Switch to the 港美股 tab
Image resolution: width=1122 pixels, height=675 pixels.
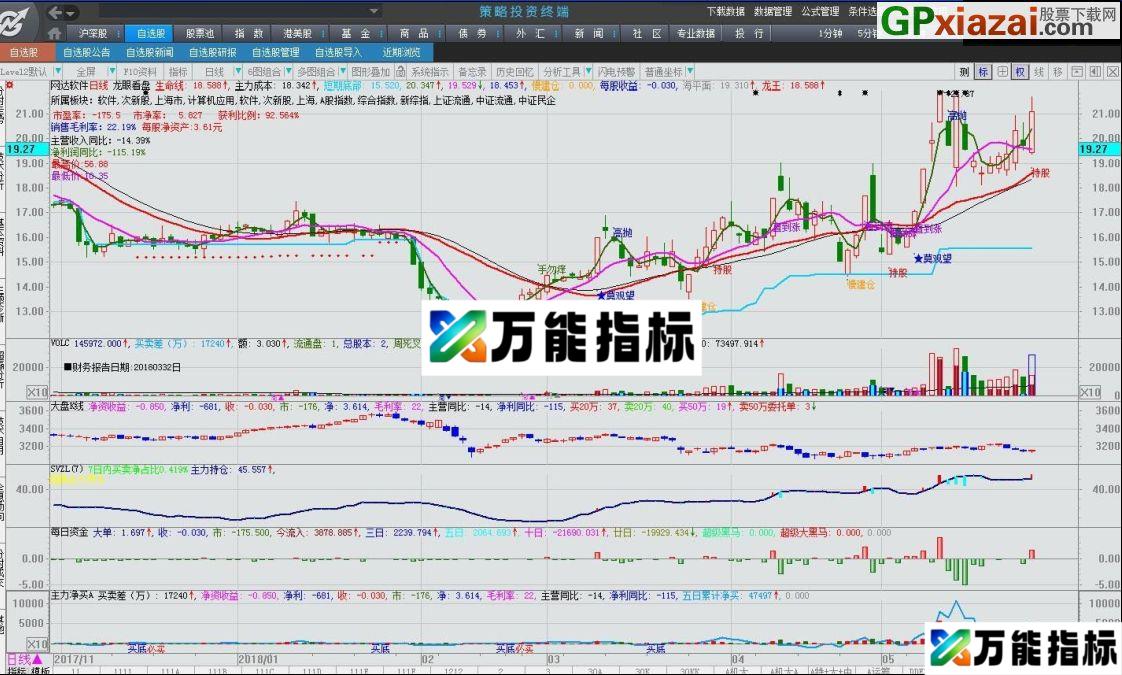(x=298, y=32)
